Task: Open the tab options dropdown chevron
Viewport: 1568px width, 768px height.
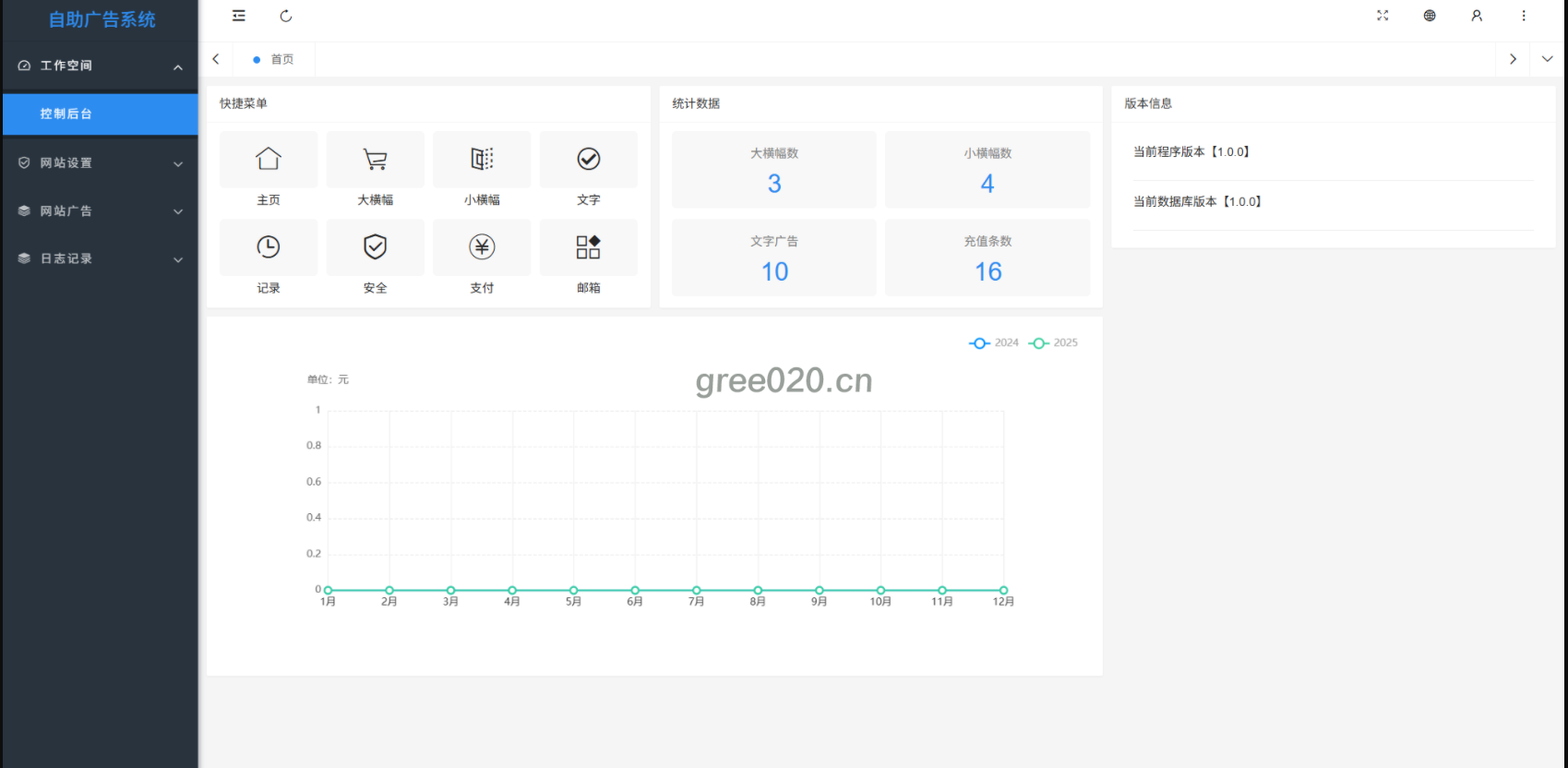Action: tap(1548, 59)
